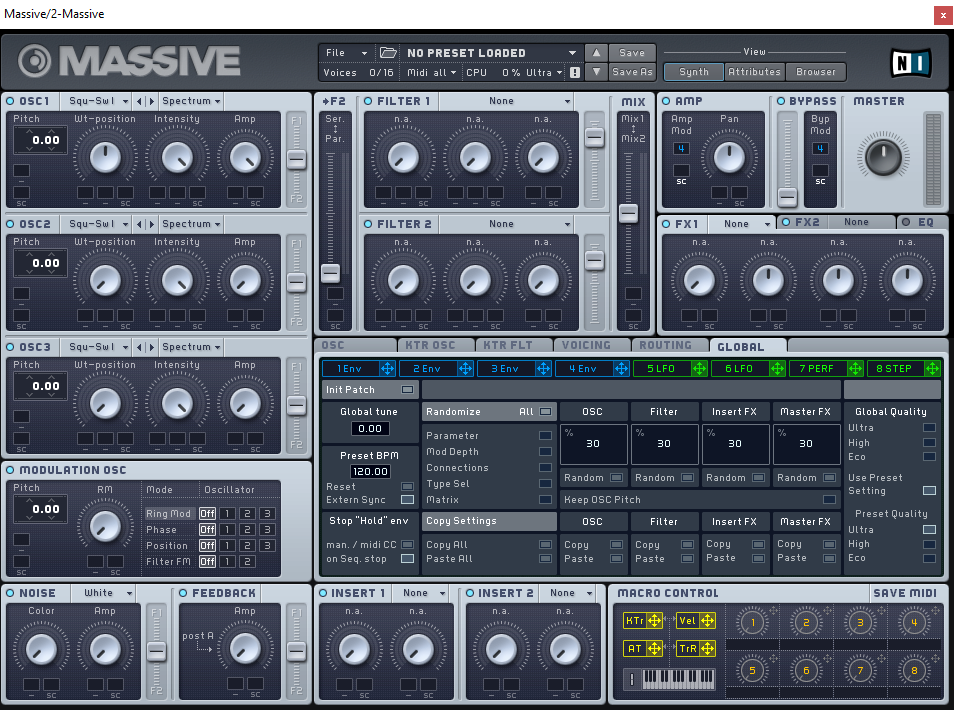Click Feedback Amp knob
This screenshot has height=710, width=954.
(245, 648)
